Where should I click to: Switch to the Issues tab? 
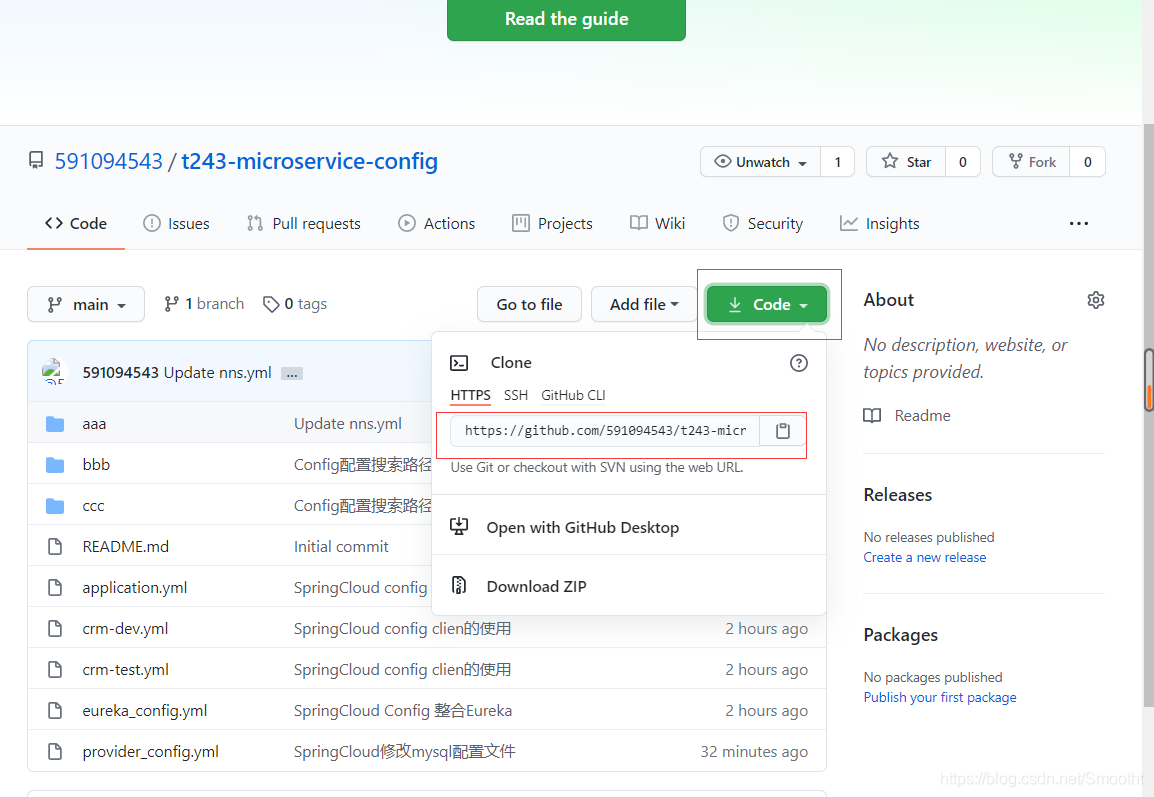click(x=177, y=224)
